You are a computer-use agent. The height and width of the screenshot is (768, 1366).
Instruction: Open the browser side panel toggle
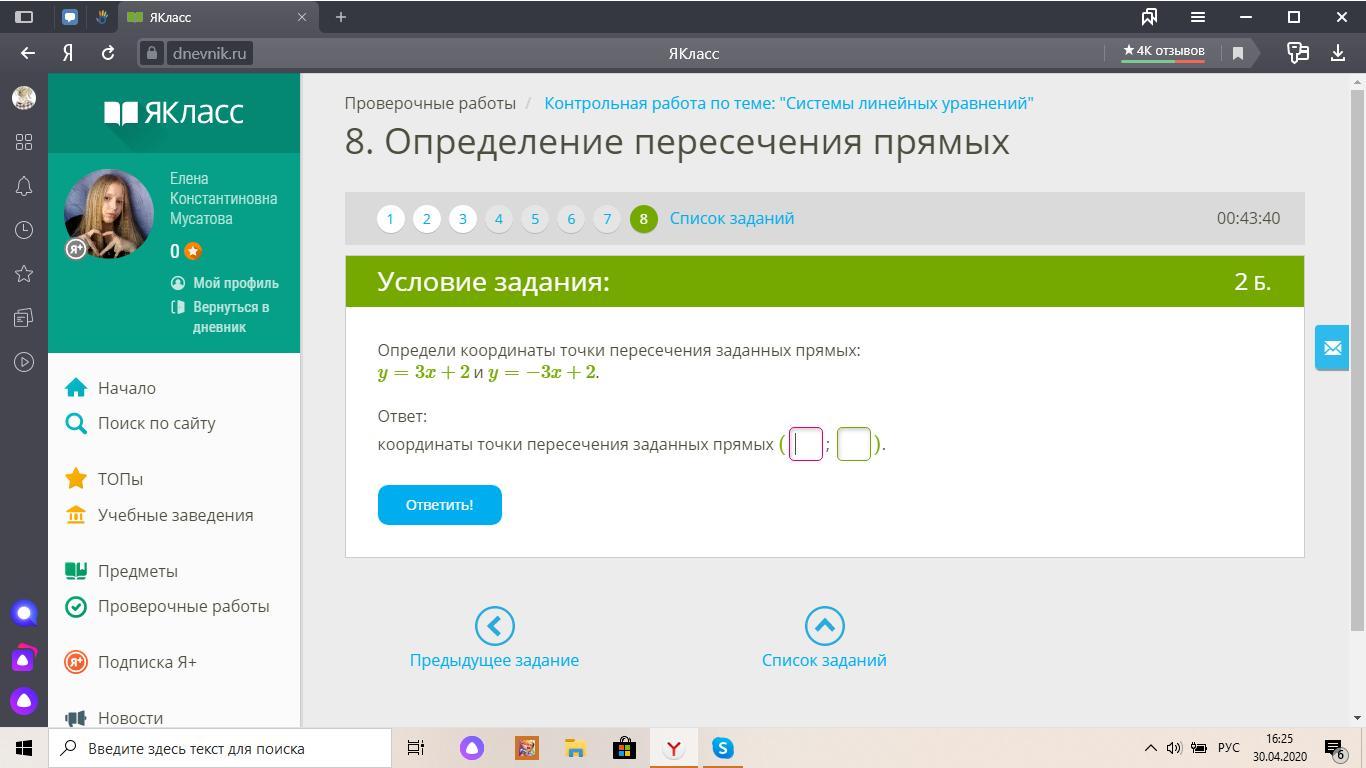coord(24,17)
